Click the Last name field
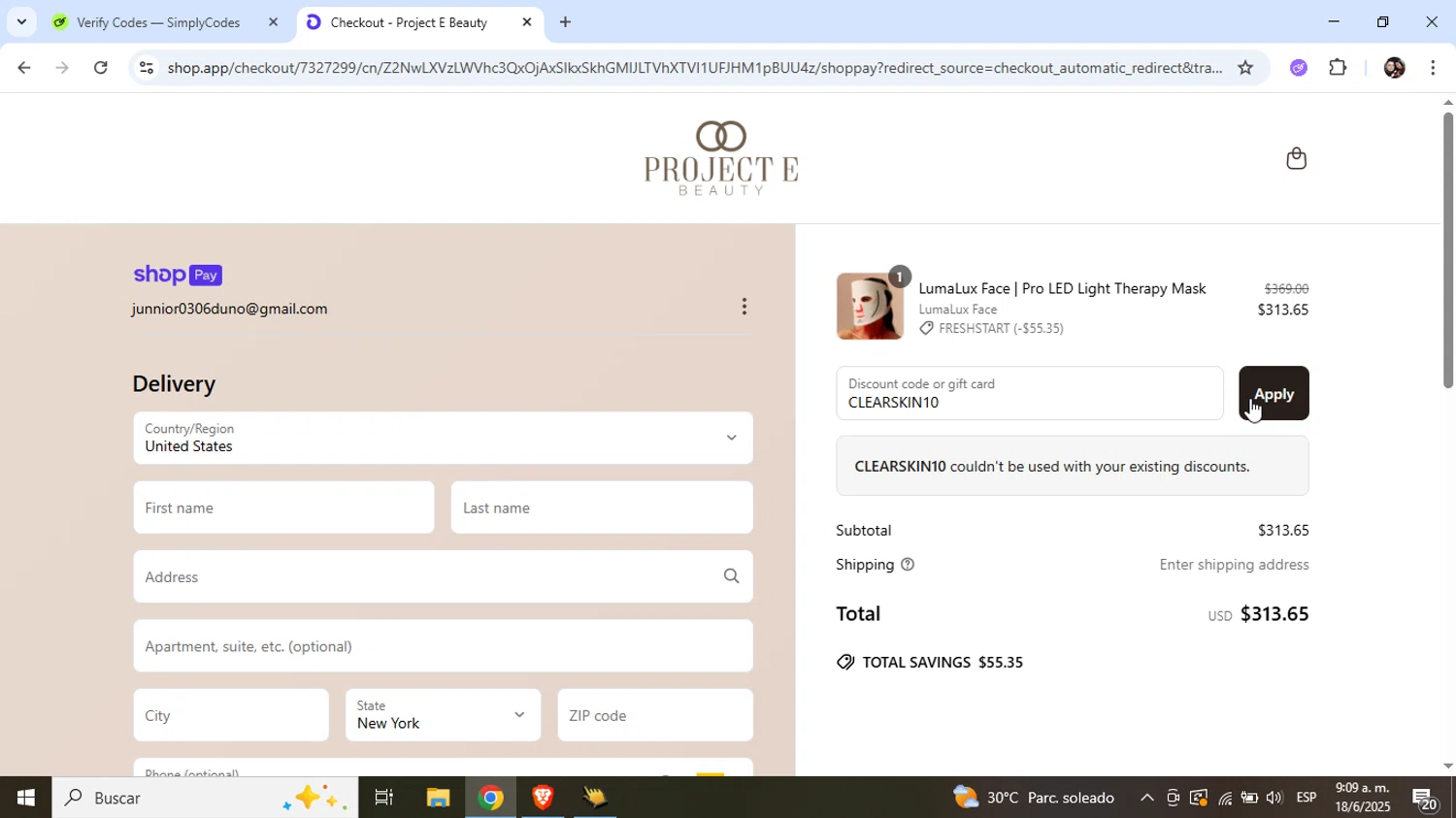This screenshot has width=1456, height=818. (602, 507)
